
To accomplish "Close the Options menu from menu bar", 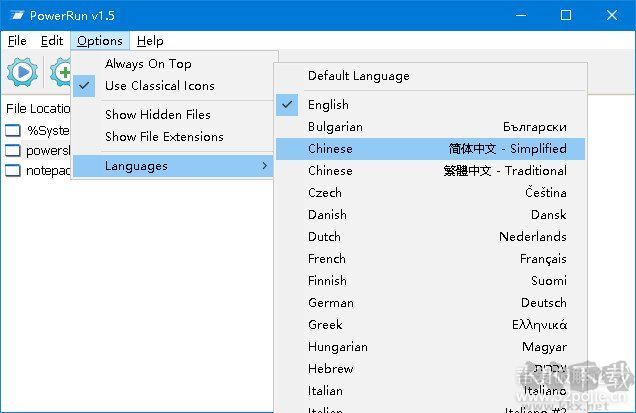I will click(100, 41).
